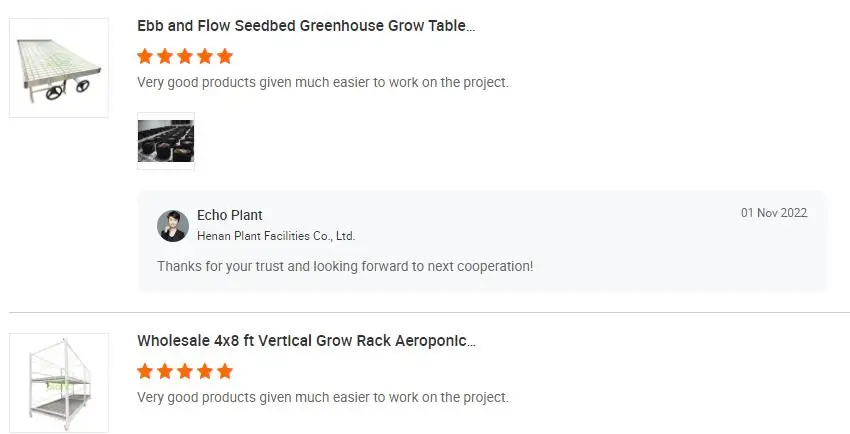Click review text under Ebb and Flow rating
The width and height of the screenshot is (850, 434).
(323, 82)
